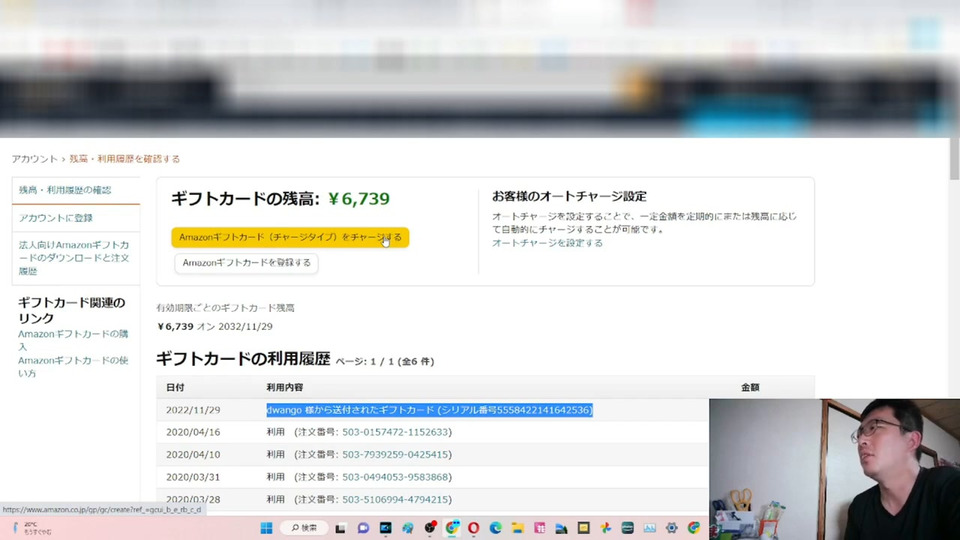Open order 503-7939259-0425415
This screenshot has width=960, height=540.
click(395, 455)
